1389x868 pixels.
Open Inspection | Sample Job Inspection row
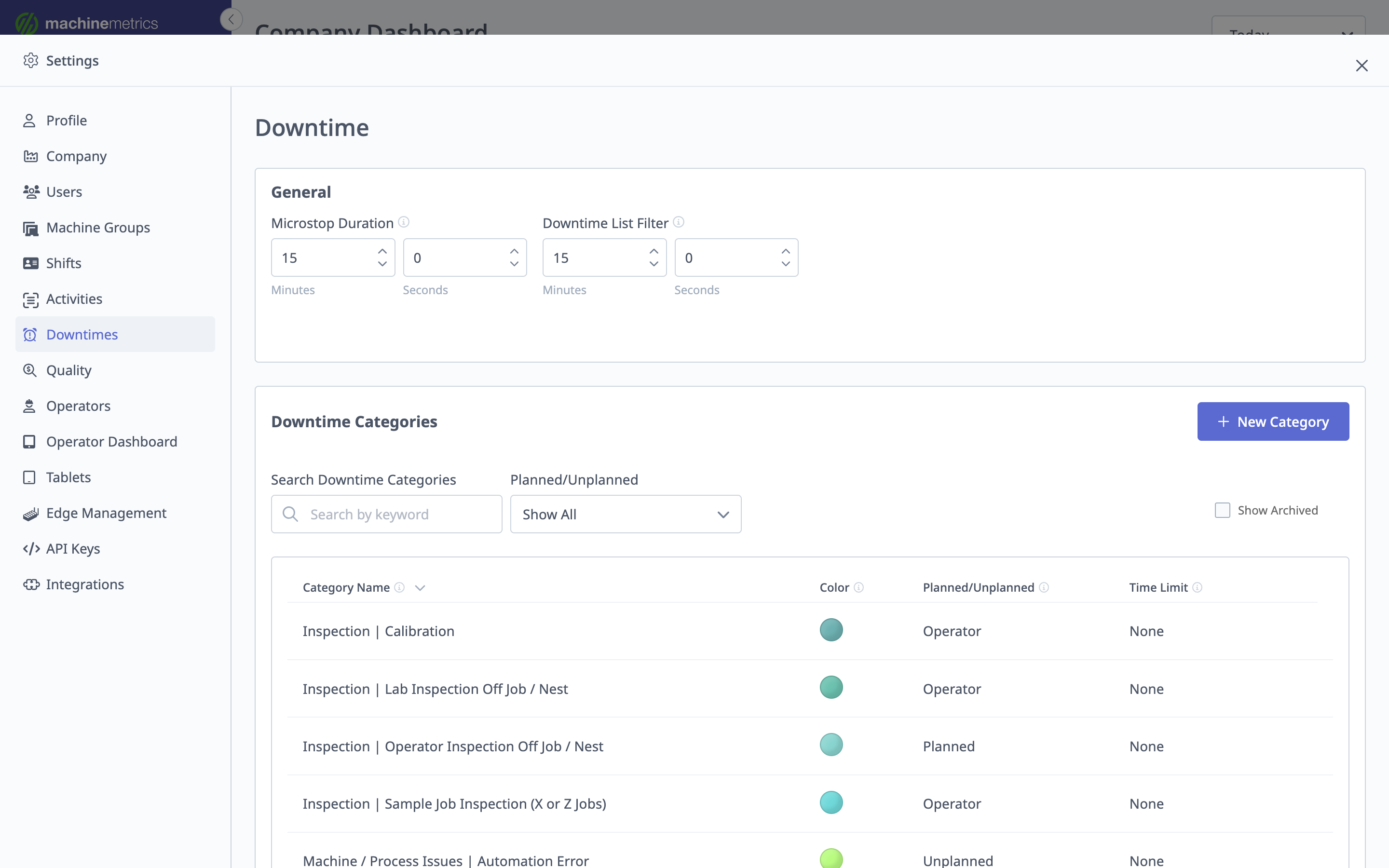point(810,804)
